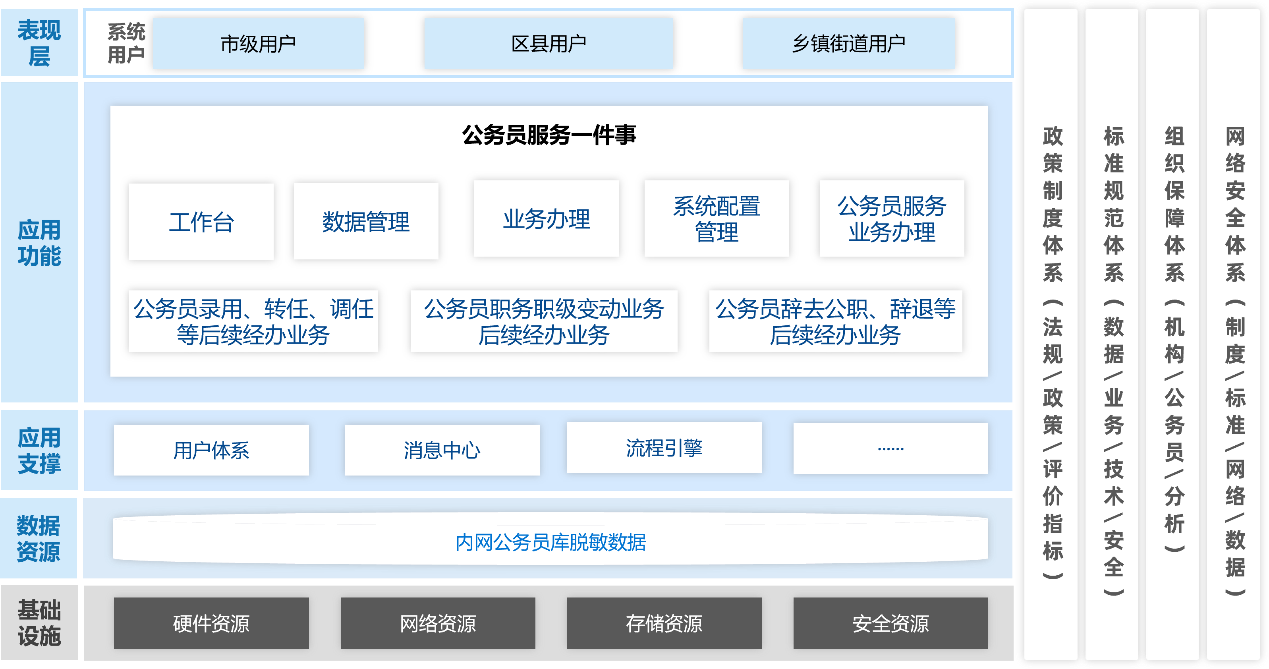Click the 公务员服务业务办理 module box
This screenshot has height=669, width=1269.
click(892, 219)
